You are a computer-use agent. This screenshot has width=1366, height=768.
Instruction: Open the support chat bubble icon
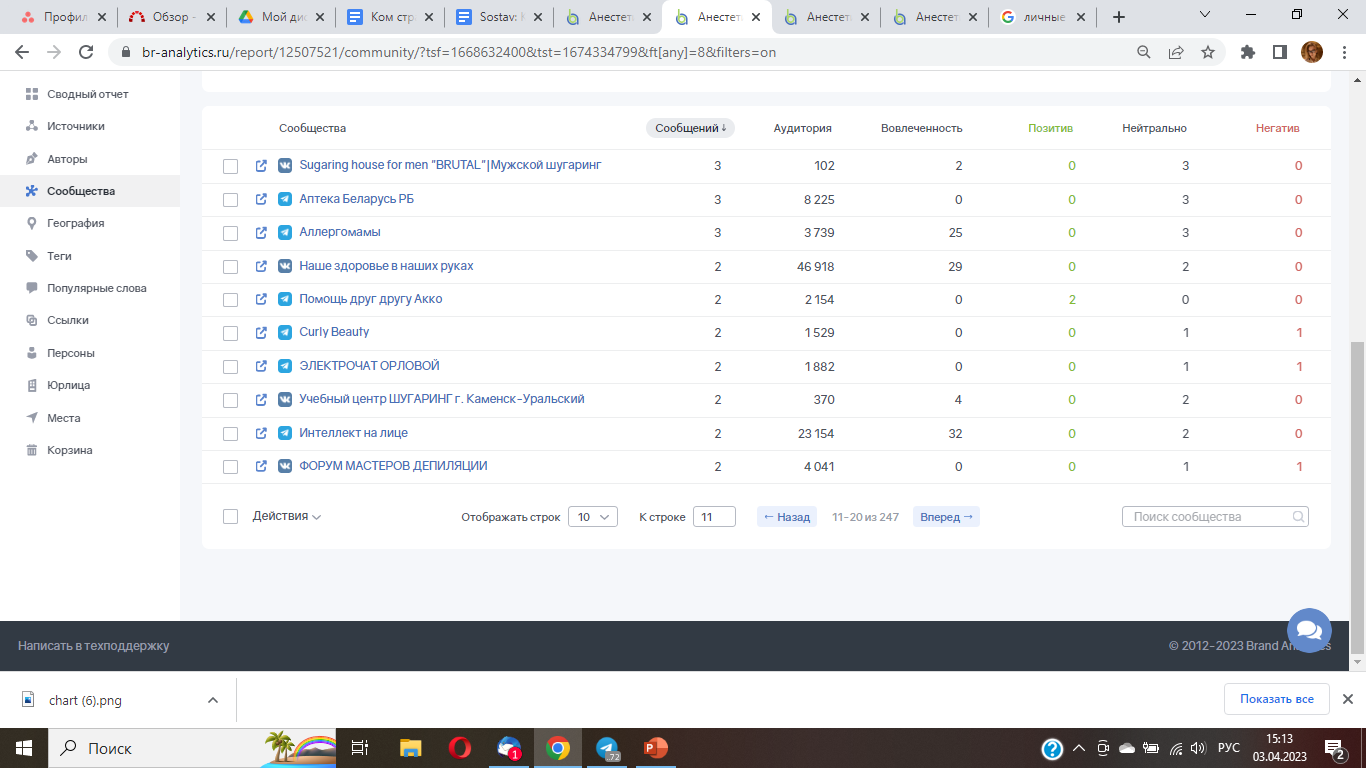(1308, 631)
